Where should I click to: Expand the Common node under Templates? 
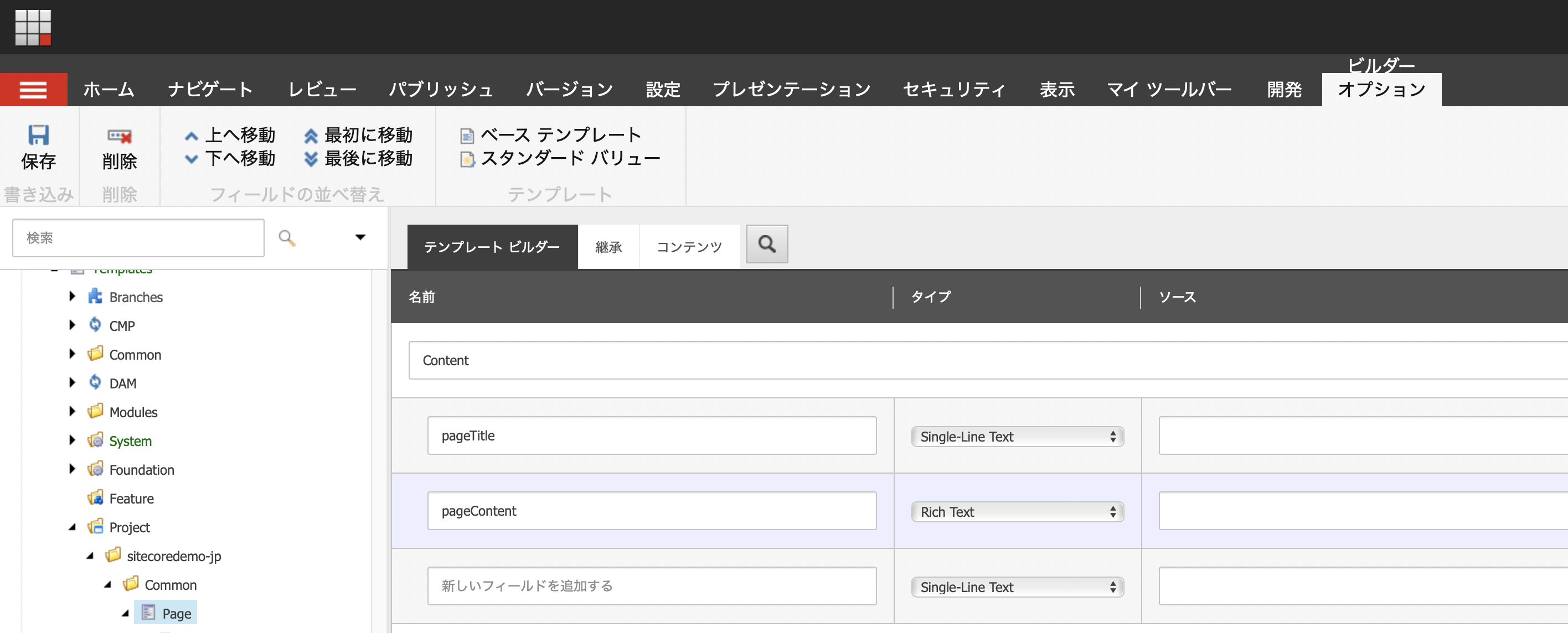[x=72, y=354]
